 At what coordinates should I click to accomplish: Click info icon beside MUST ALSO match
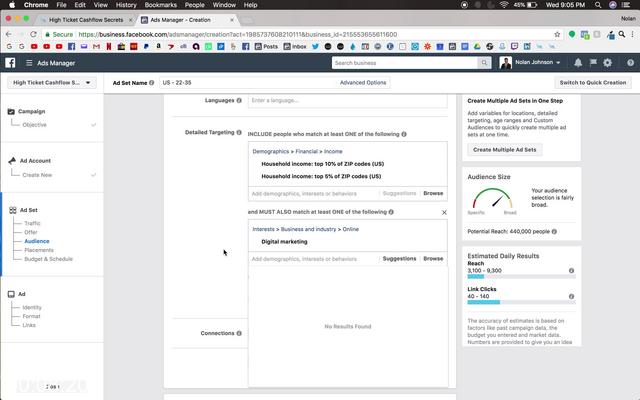coord(391,212)
